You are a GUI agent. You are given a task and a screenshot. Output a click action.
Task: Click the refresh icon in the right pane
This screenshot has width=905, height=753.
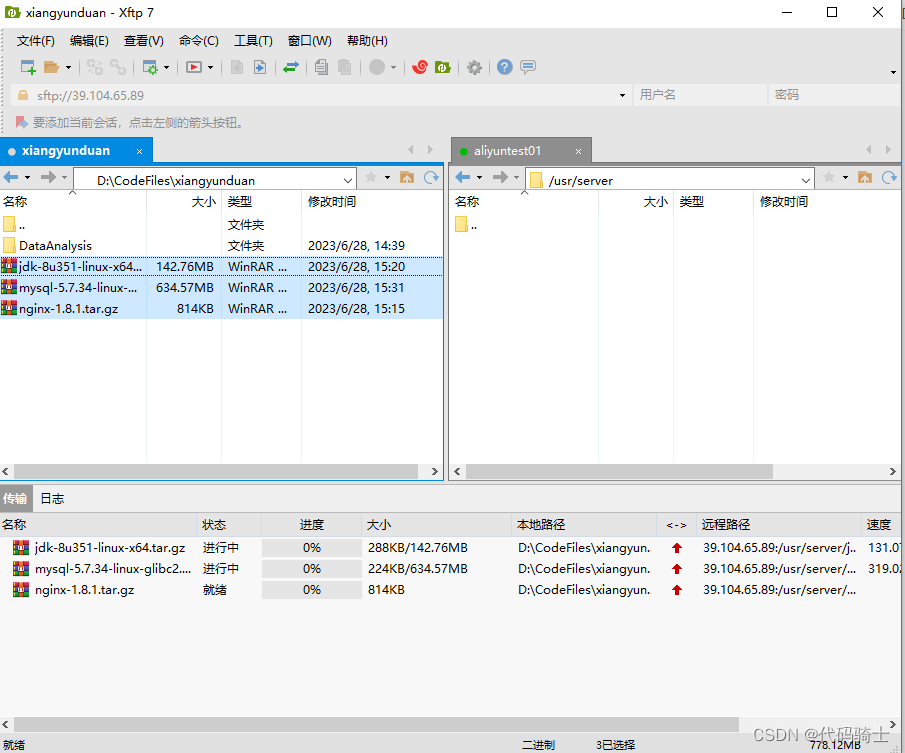[889, 177]
